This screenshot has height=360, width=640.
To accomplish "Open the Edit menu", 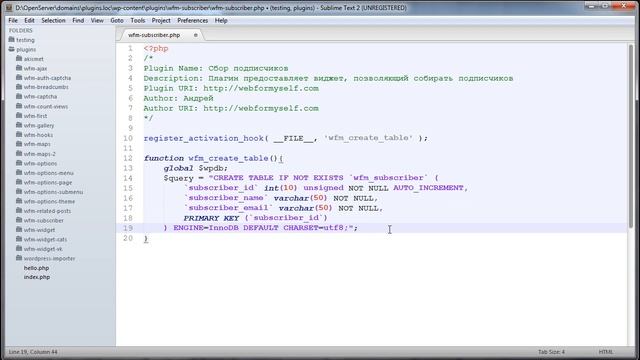I will 29,20.
